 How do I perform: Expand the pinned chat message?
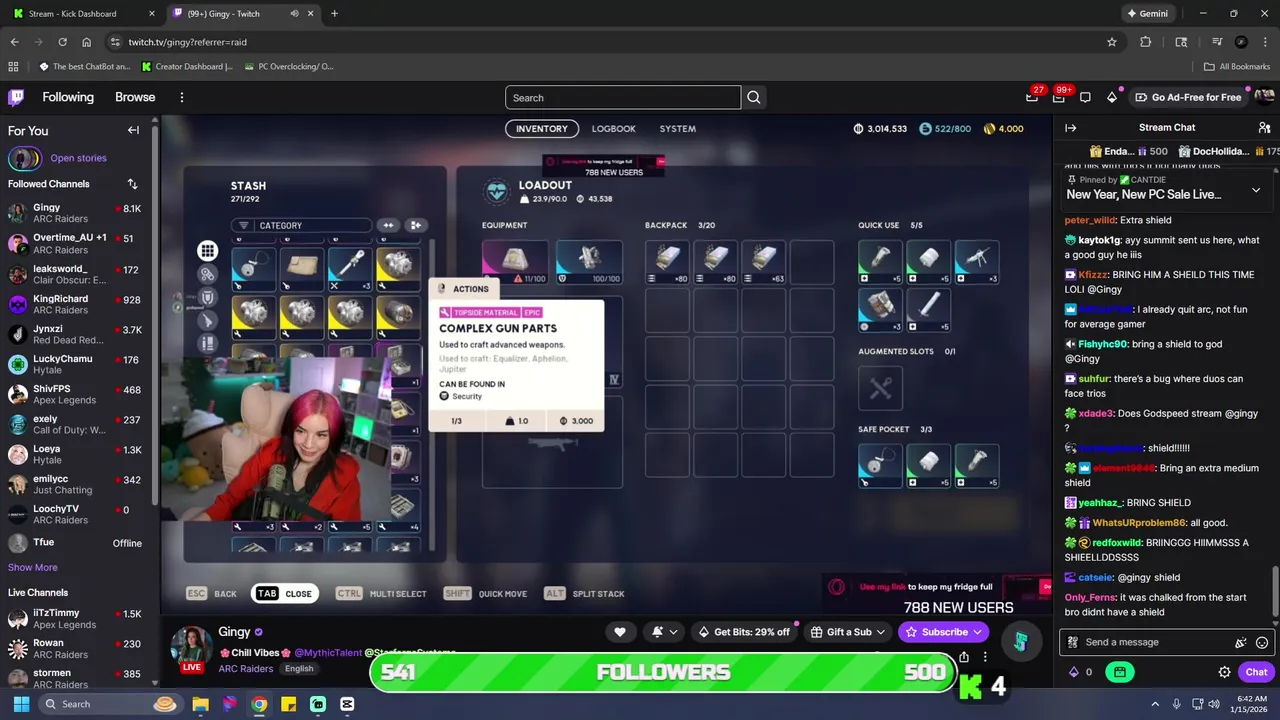tap(1256, 190)
